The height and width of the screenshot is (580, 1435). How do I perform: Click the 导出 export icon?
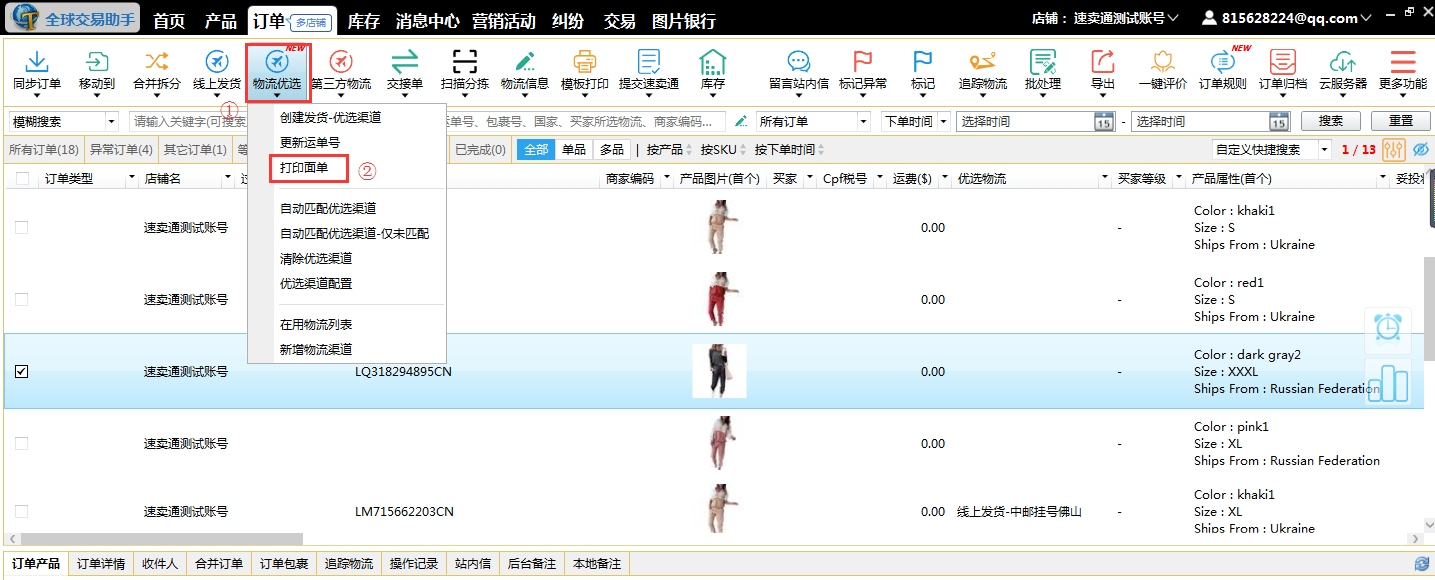1103,61
